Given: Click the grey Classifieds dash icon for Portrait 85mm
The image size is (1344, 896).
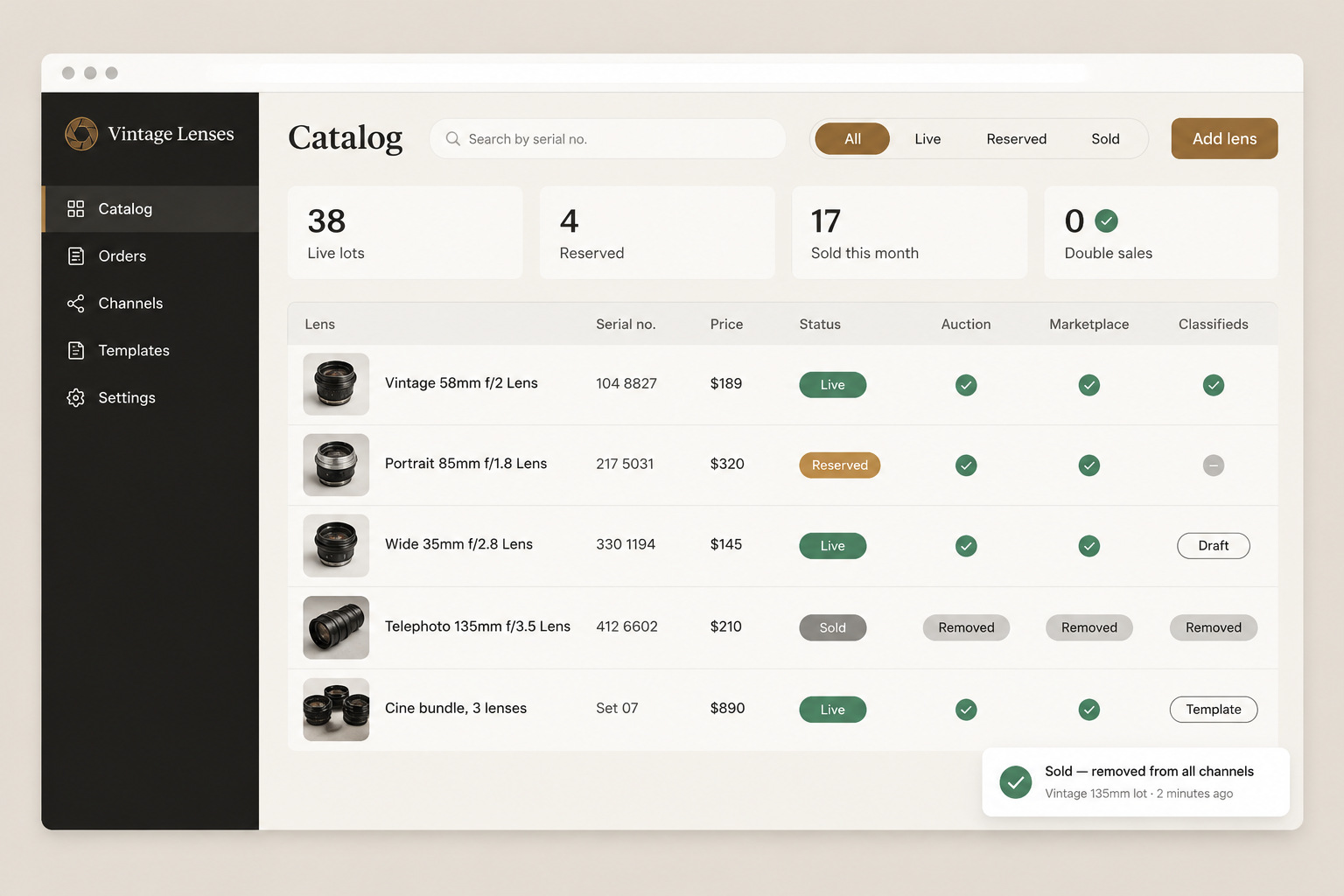Looking at the screenshot, I should 1214,465.
